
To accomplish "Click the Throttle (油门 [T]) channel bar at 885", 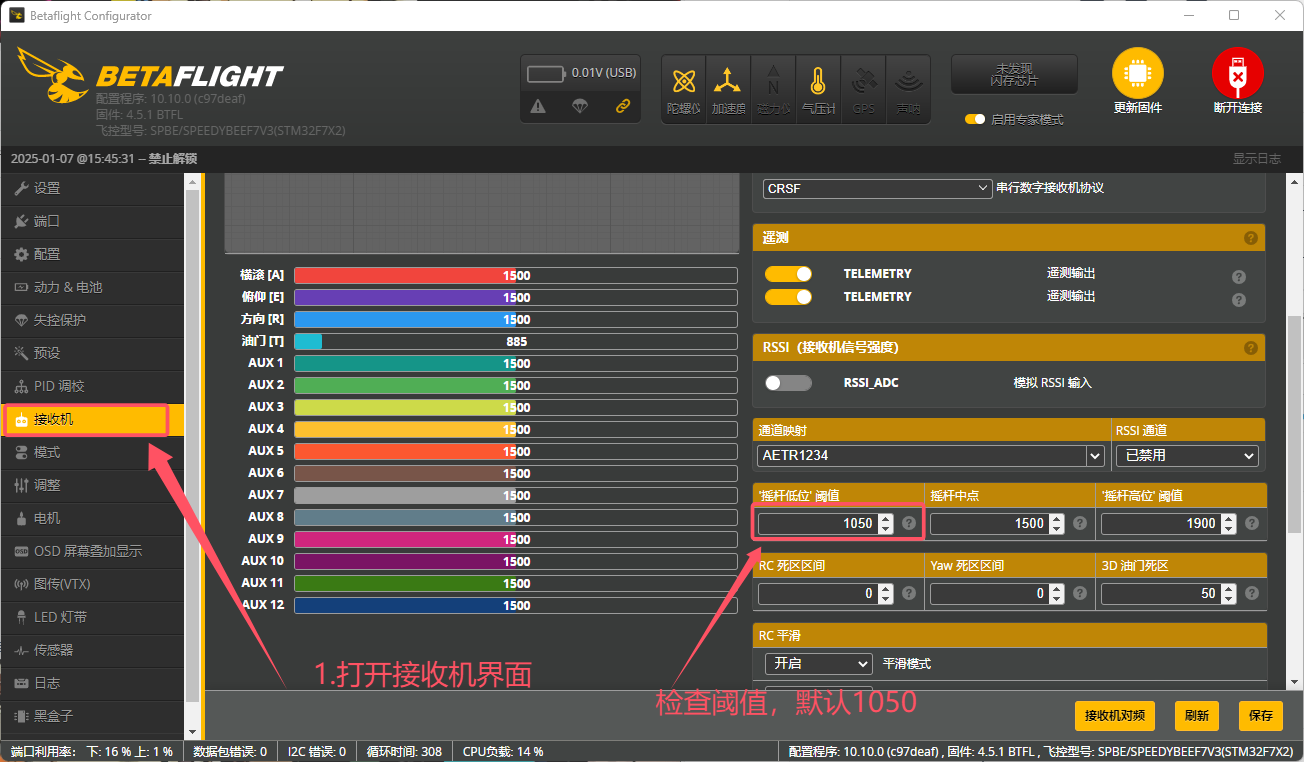I will 516,341.
